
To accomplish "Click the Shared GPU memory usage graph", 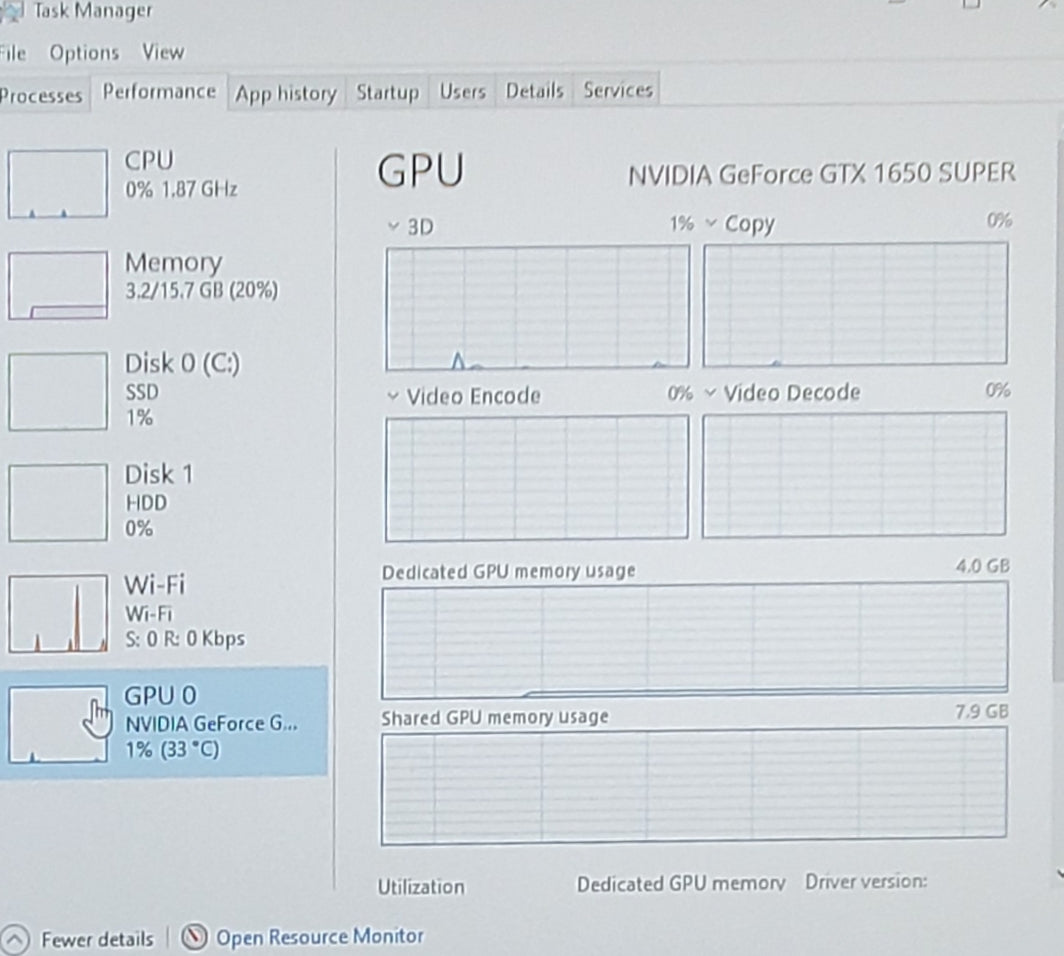I will coord(694,786).
